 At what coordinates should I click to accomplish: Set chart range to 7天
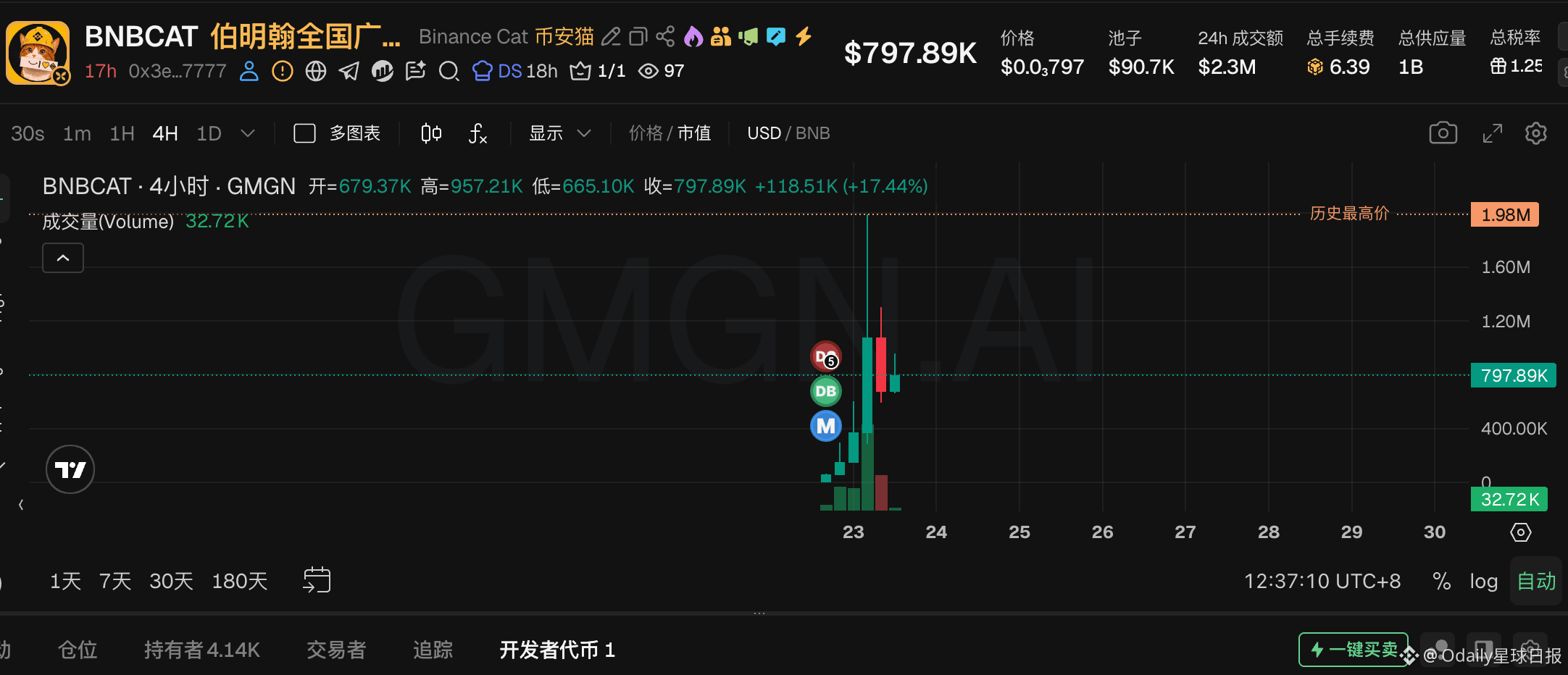115,581
